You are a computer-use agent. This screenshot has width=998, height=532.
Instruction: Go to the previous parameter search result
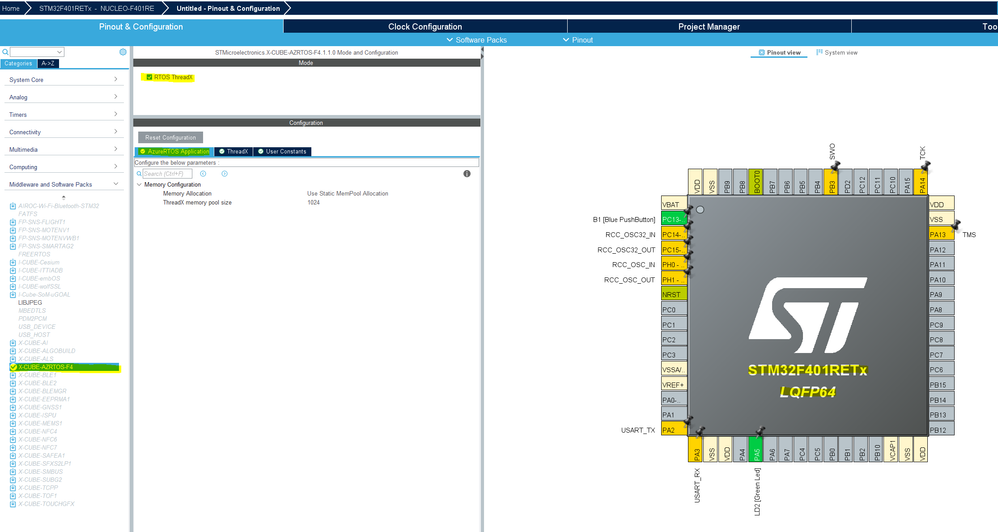(203, 174)
